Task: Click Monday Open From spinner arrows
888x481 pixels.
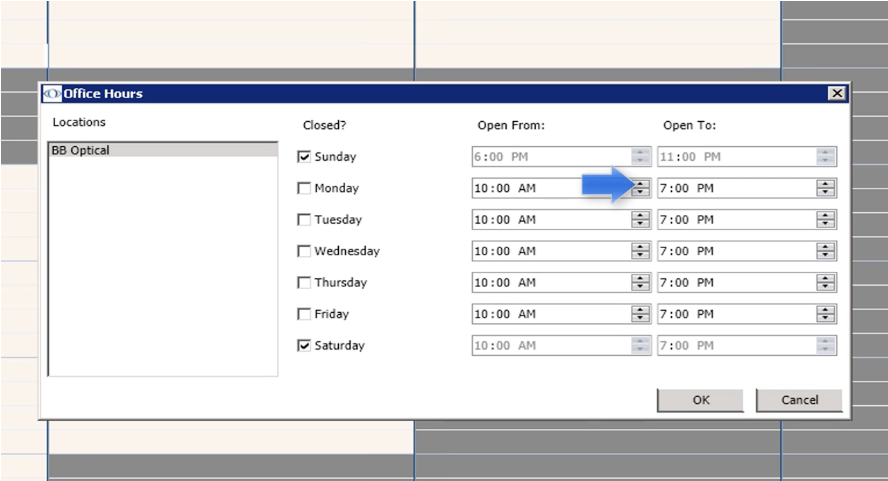Action: pos(641,188)
